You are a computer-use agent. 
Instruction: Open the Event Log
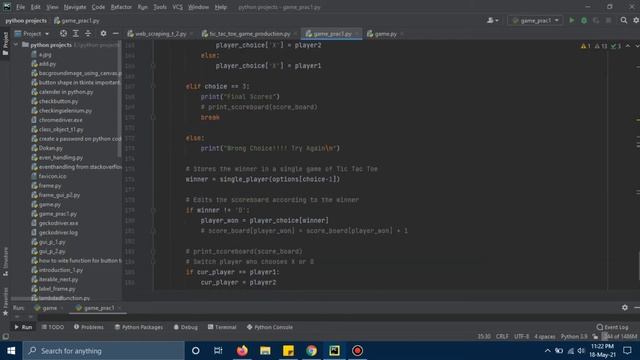612,327
